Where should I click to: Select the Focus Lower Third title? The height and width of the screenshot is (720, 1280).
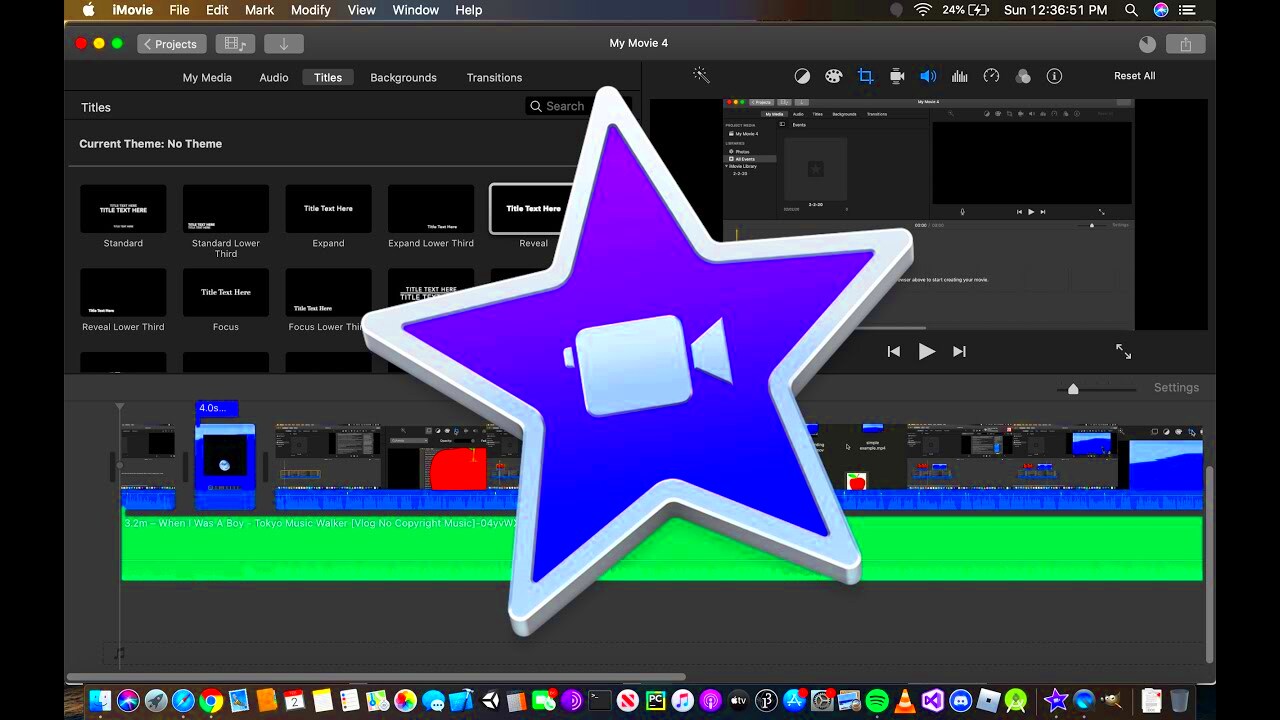[328, 293]
